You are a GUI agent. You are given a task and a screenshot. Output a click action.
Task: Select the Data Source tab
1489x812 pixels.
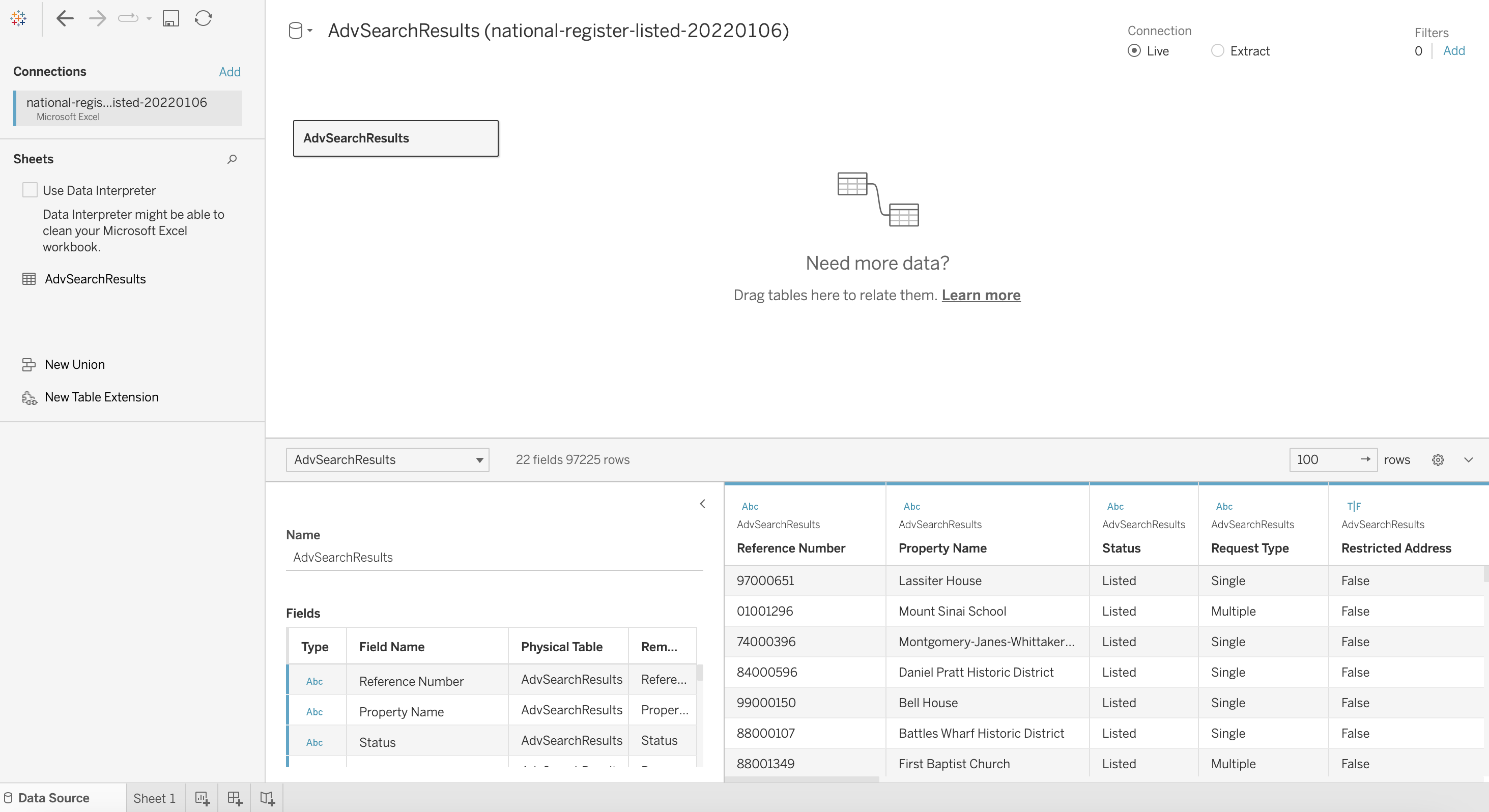click(x=53, y=798)
